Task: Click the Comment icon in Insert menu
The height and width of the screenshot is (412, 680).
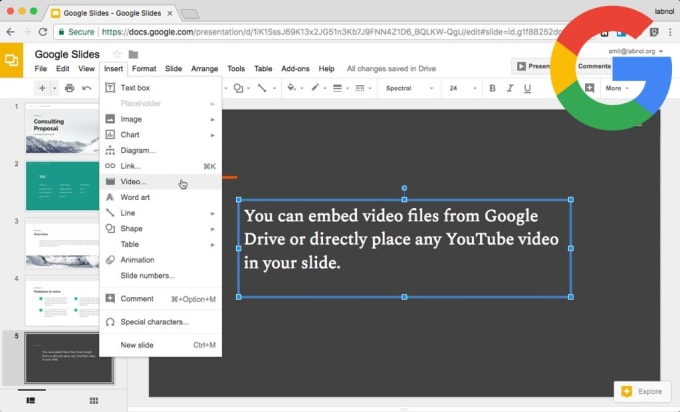Action: [x=110, y=298]
